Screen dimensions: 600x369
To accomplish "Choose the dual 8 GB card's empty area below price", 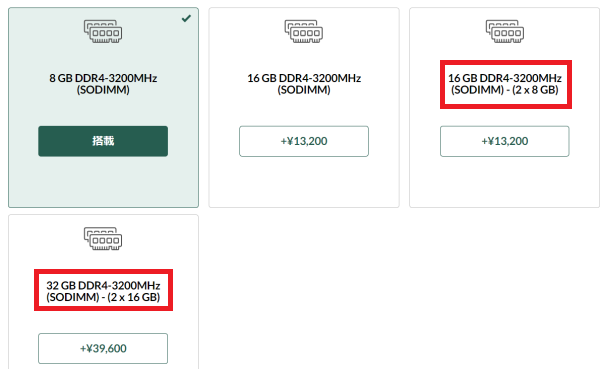I will pos(505,182).
